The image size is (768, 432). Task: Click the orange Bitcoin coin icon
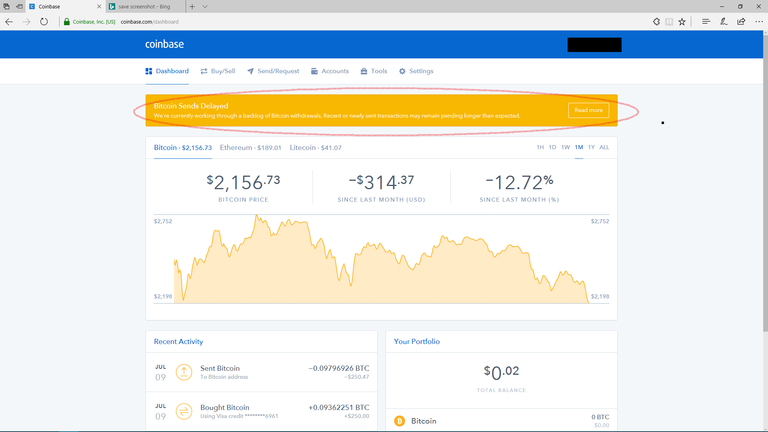coord(400,421)
